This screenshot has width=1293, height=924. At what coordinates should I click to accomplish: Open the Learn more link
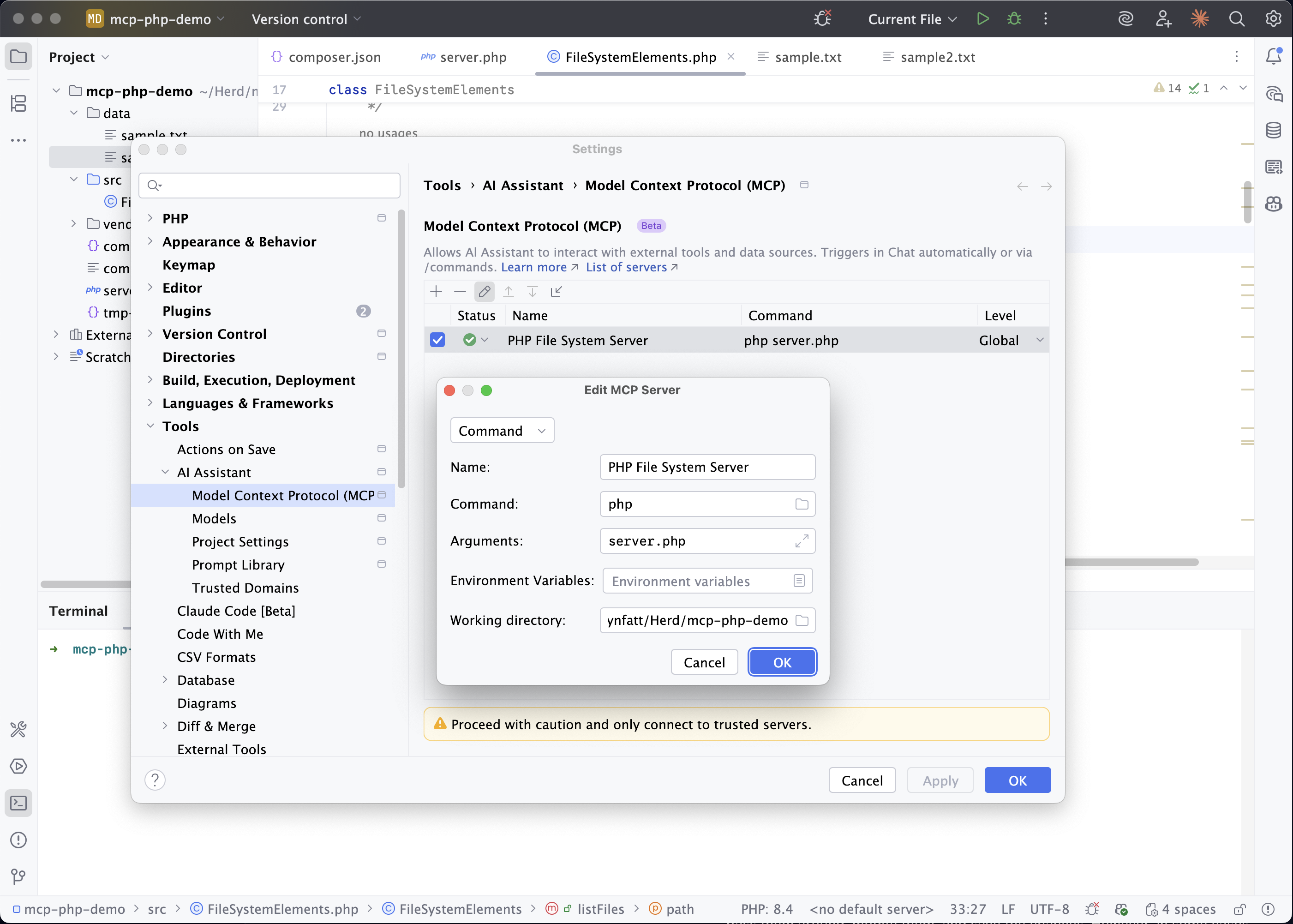pyautogui.click(x=539, y=267)
